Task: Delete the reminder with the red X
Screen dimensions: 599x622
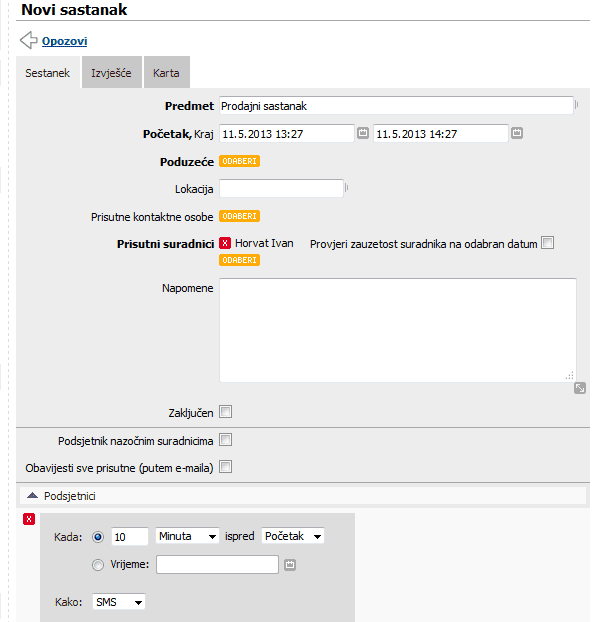Action: tap(29, 519)
